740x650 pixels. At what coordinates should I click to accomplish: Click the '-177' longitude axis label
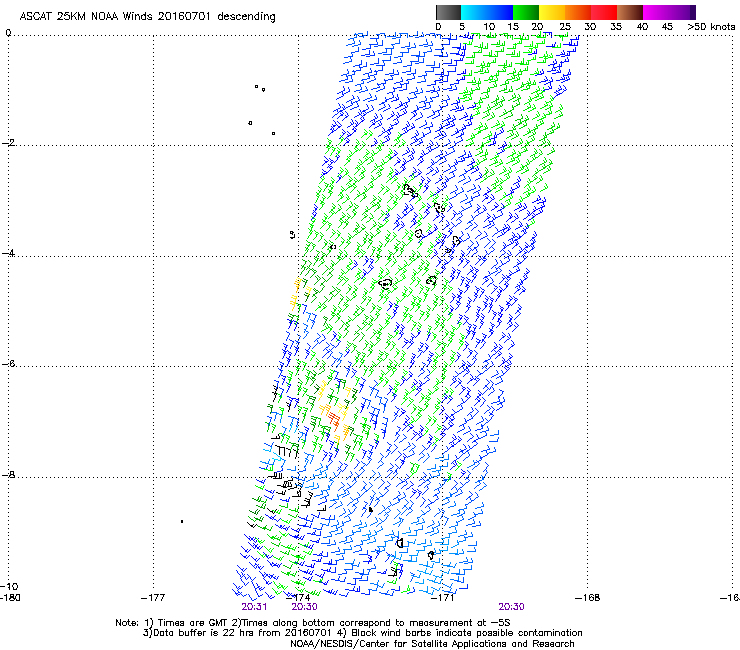[153, 598]
